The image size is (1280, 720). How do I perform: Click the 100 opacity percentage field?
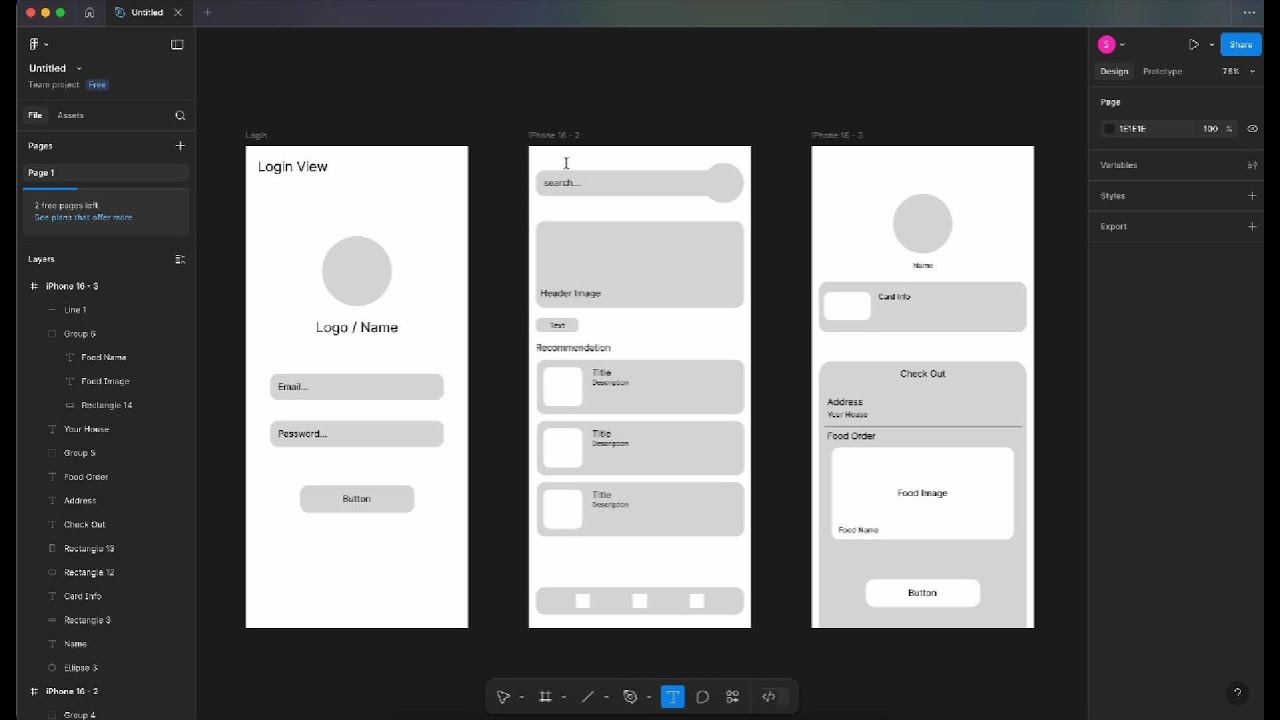click(1210, 129)
